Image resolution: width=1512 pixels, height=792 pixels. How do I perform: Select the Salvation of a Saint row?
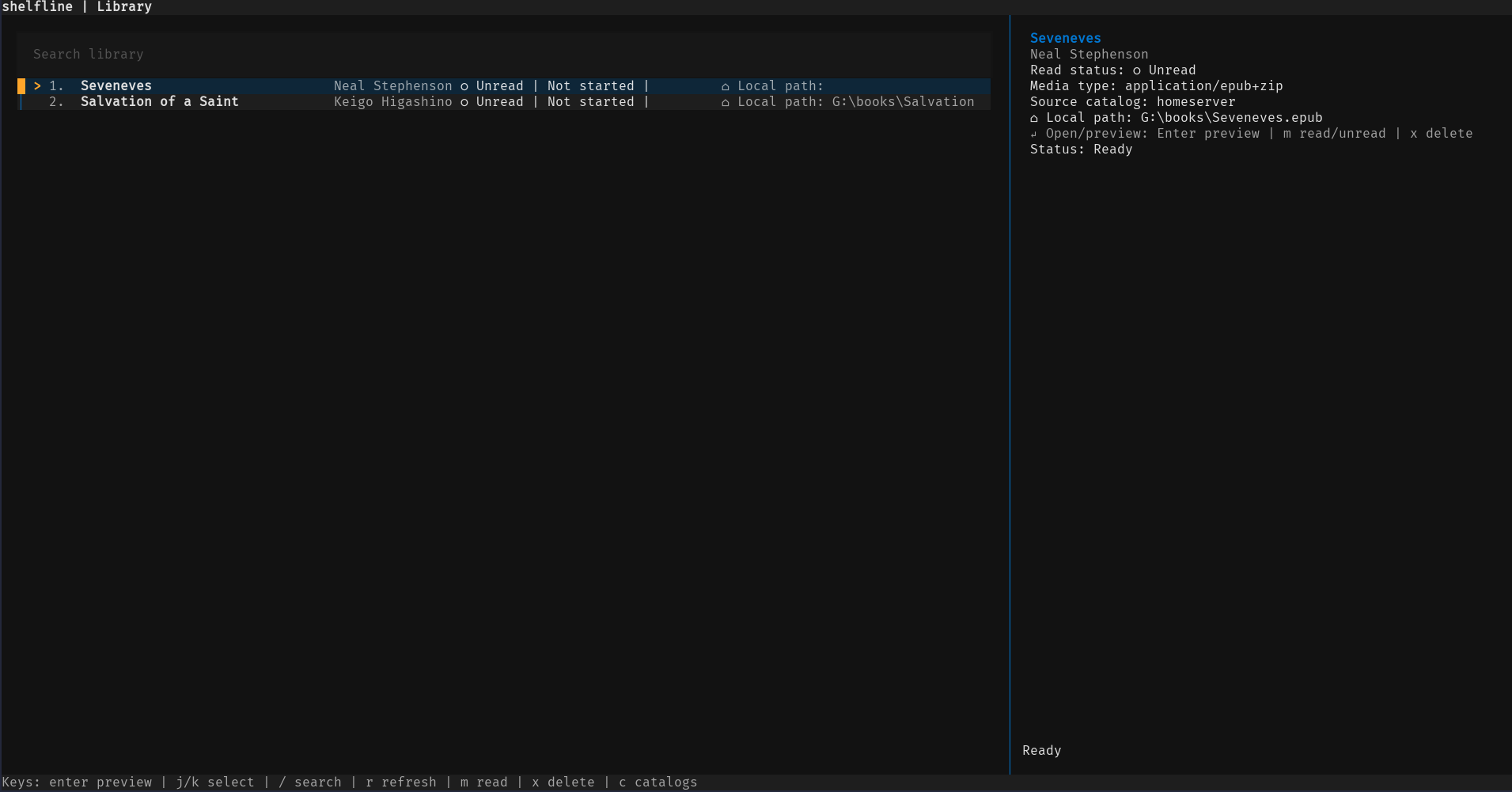coord(503,101)
